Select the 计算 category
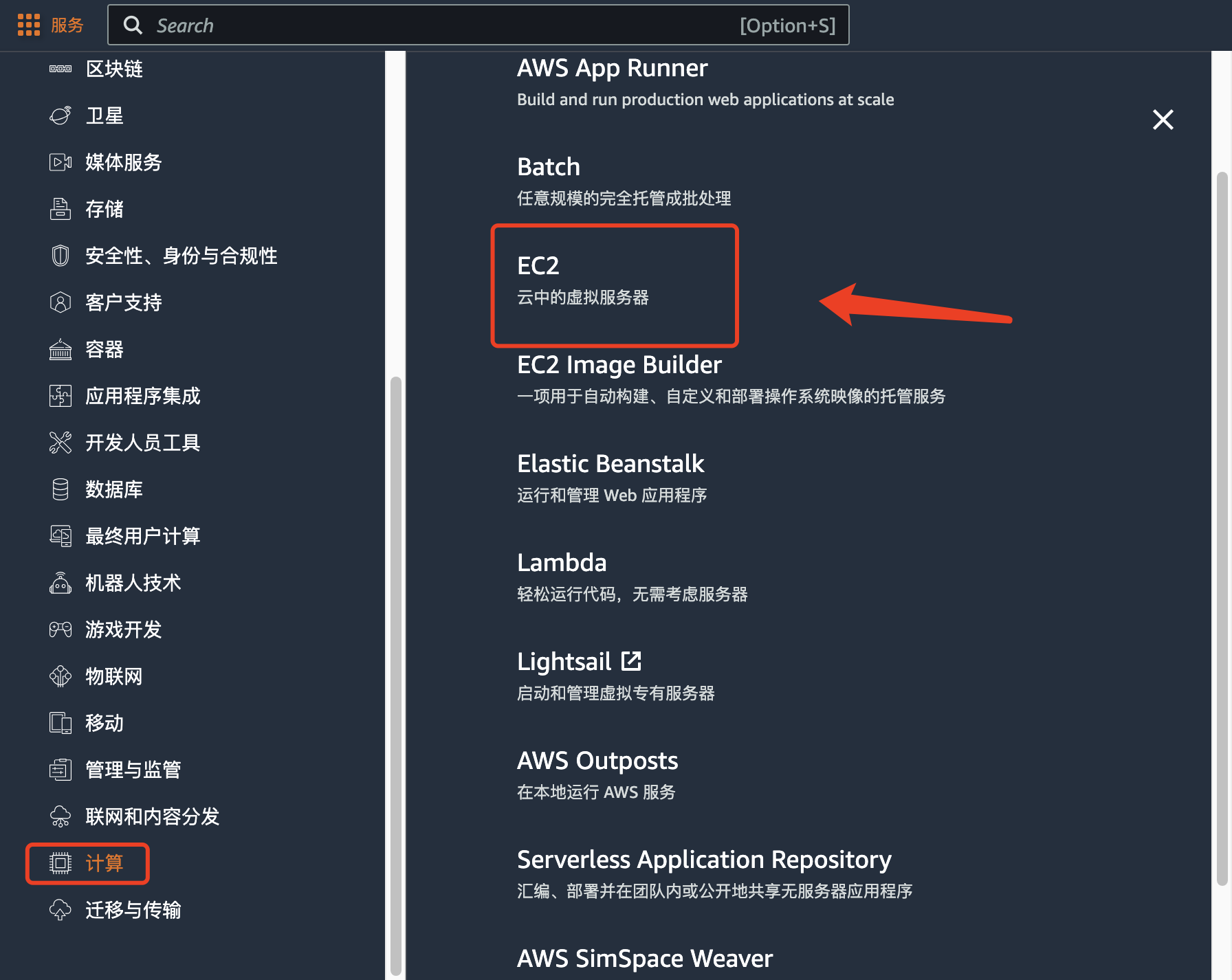Image resolution: width=1232 pixels, height=980 pixels. click(104, 863)
